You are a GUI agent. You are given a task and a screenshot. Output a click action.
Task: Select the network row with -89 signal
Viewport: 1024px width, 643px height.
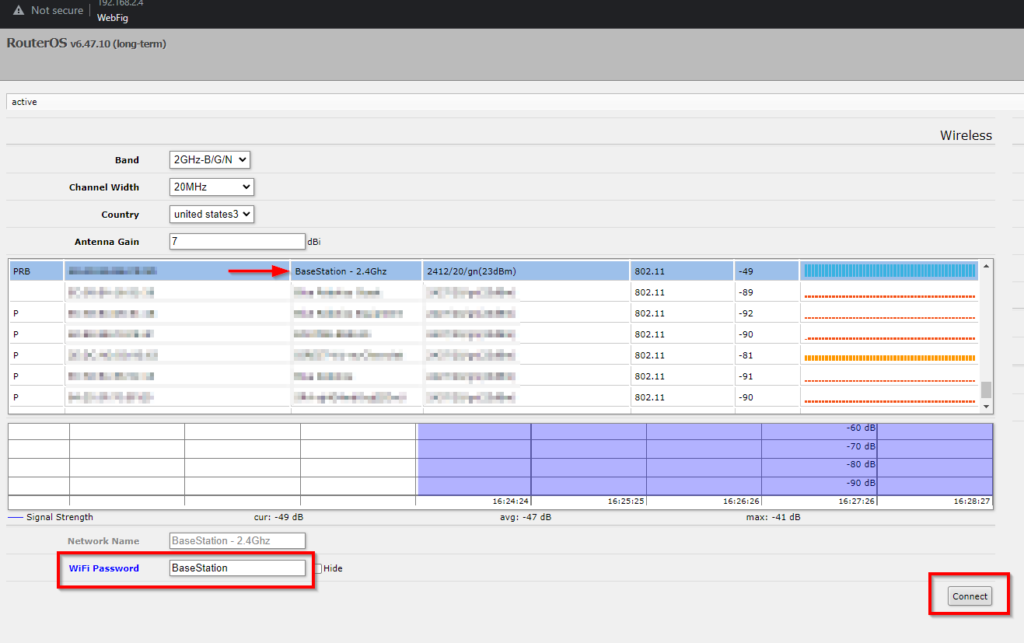400,292
